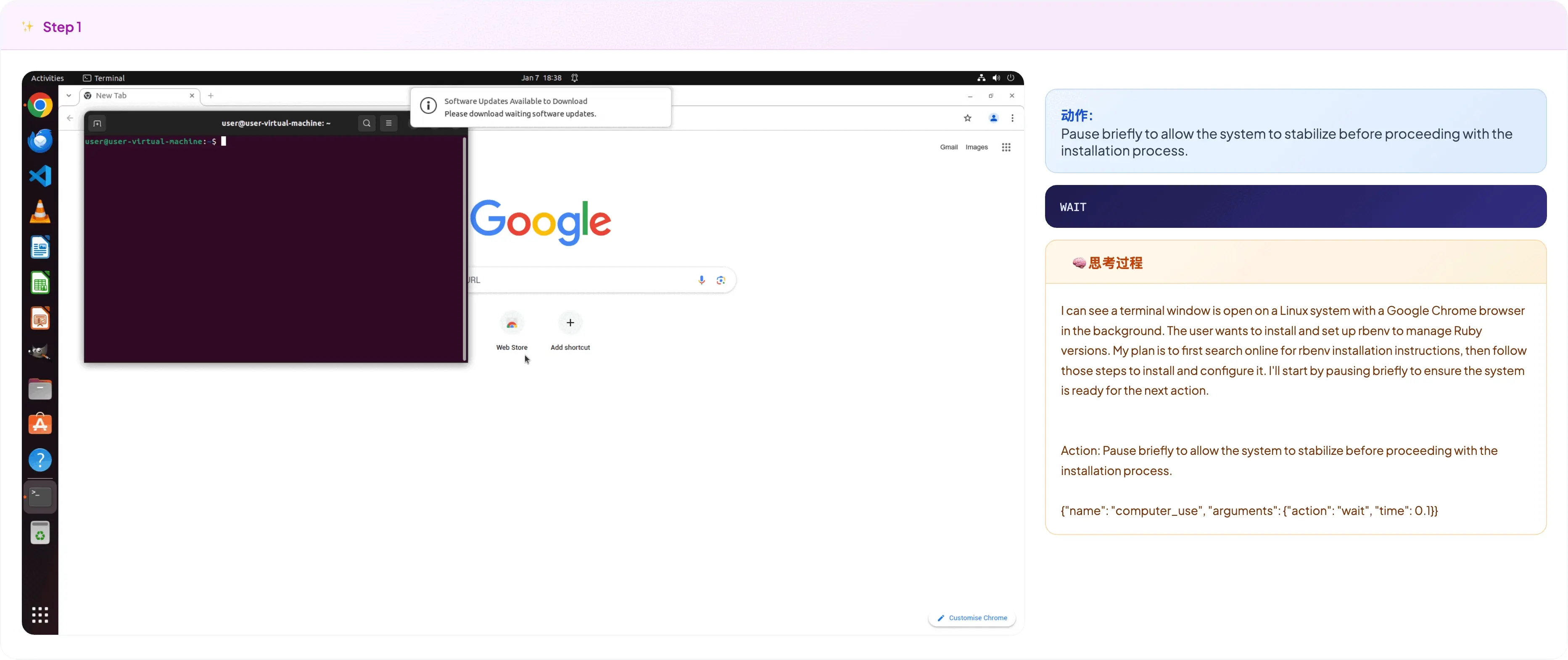Open new terminal tab icon
Screen dimensions: 1568x660
98,124
